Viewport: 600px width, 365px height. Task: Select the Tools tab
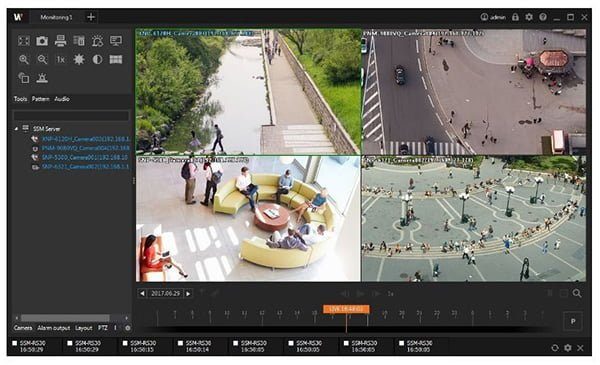tap(20, 99)
